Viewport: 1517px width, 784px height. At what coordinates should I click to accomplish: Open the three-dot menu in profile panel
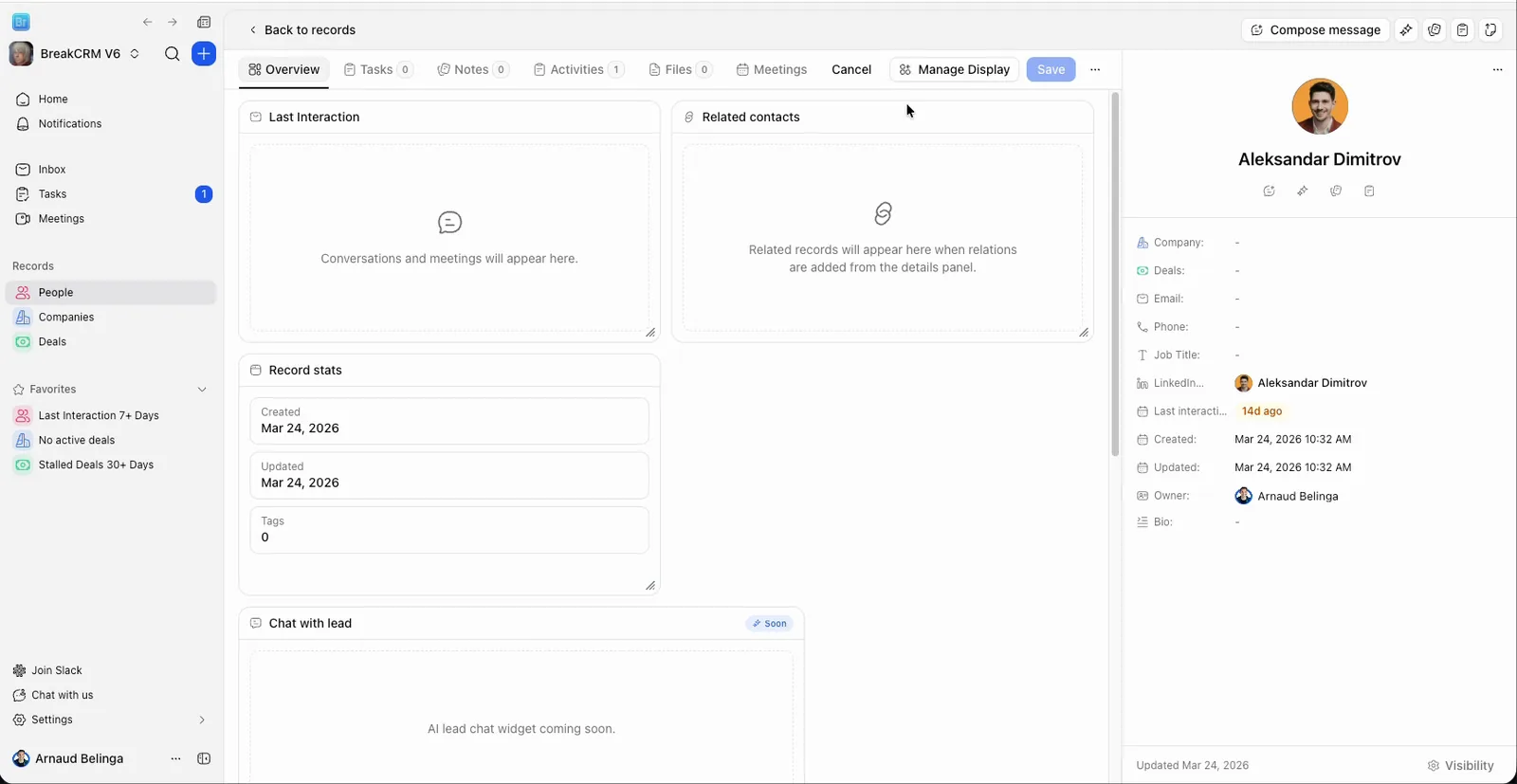point(1497,69)
